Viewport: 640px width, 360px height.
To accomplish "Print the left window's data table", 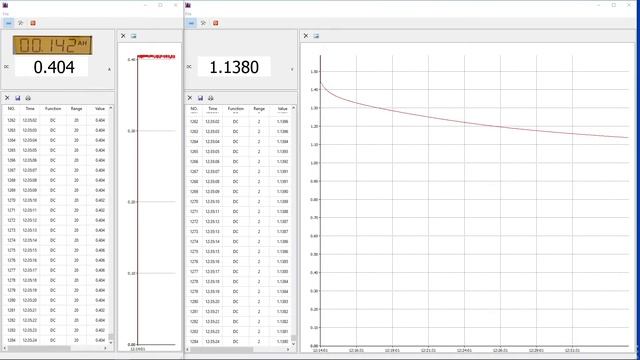I will pyautogui.click(x=28, y=98).
